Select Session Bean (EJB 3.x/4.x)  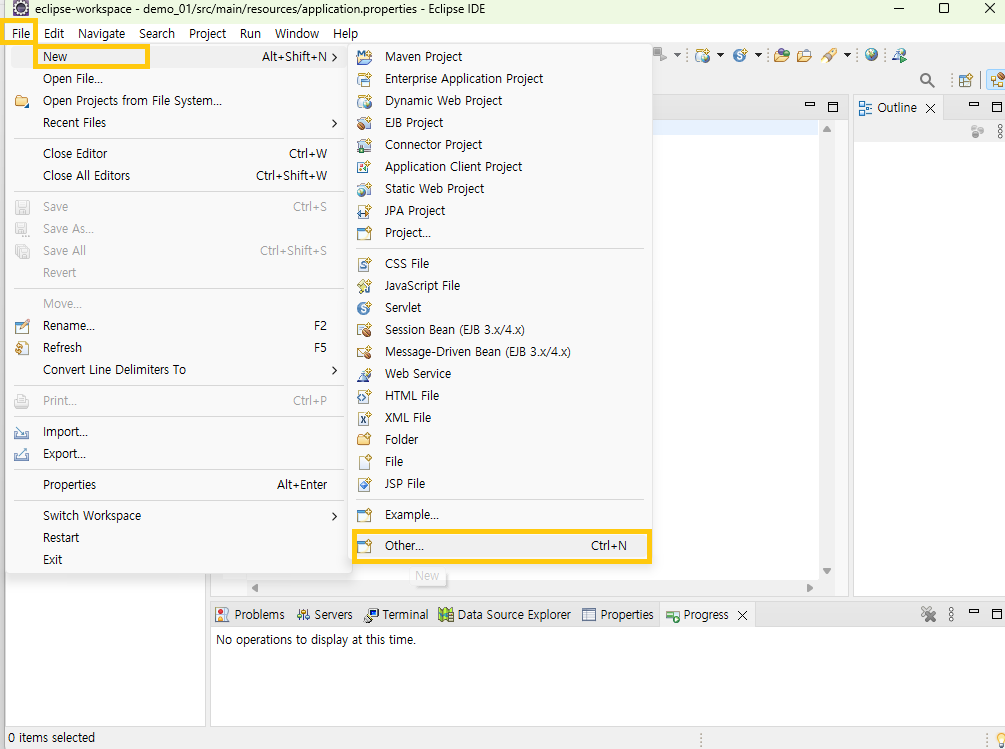[x=501, y=329]
